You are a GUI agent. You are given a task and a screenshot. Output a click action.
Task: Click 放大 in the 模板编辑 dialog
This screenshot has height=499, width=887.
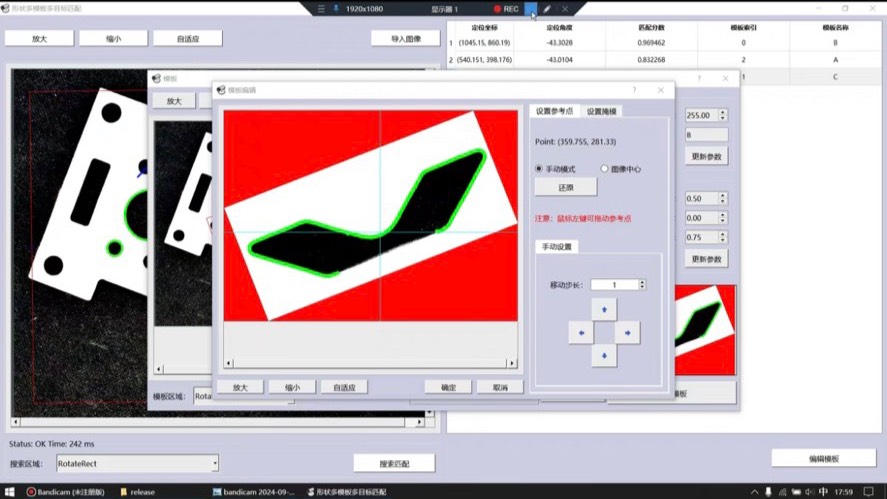coord(240,388)
